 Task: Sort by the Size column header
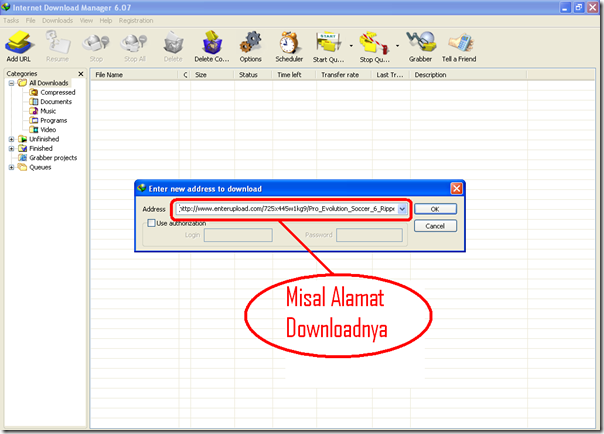point(212,75)
